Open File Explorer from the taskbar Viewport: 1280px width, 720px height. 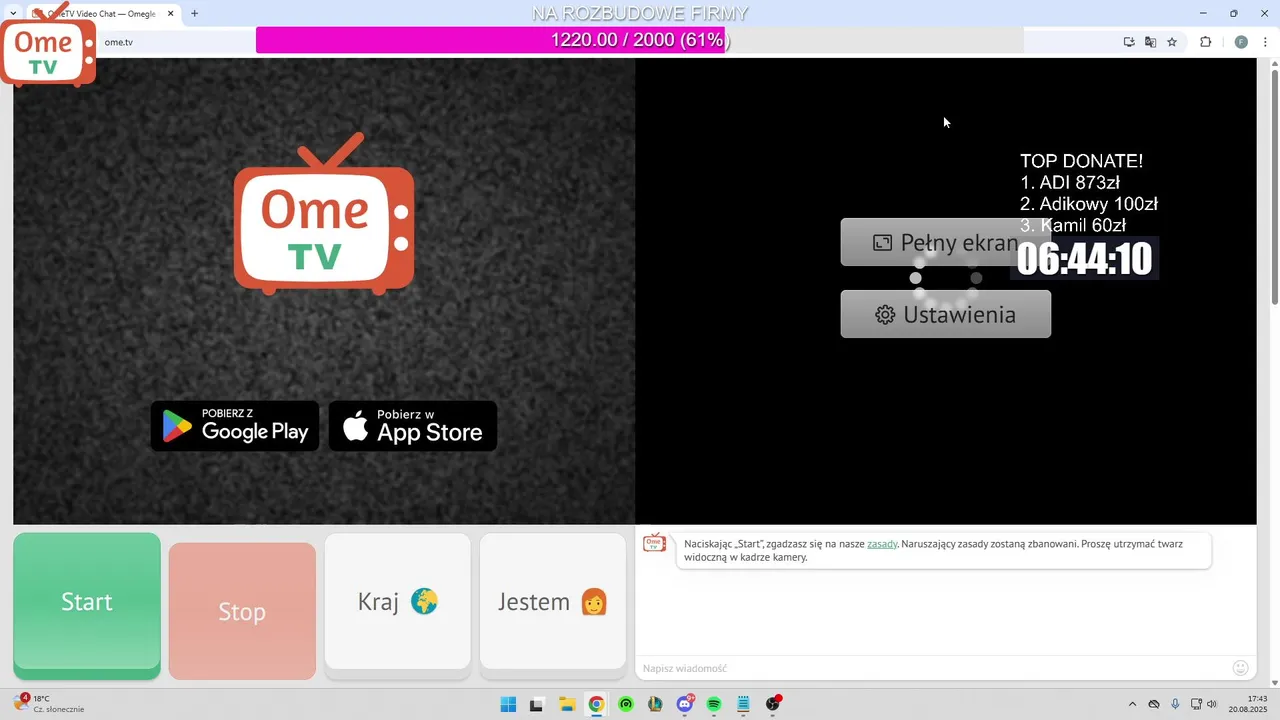coord(566,704)
